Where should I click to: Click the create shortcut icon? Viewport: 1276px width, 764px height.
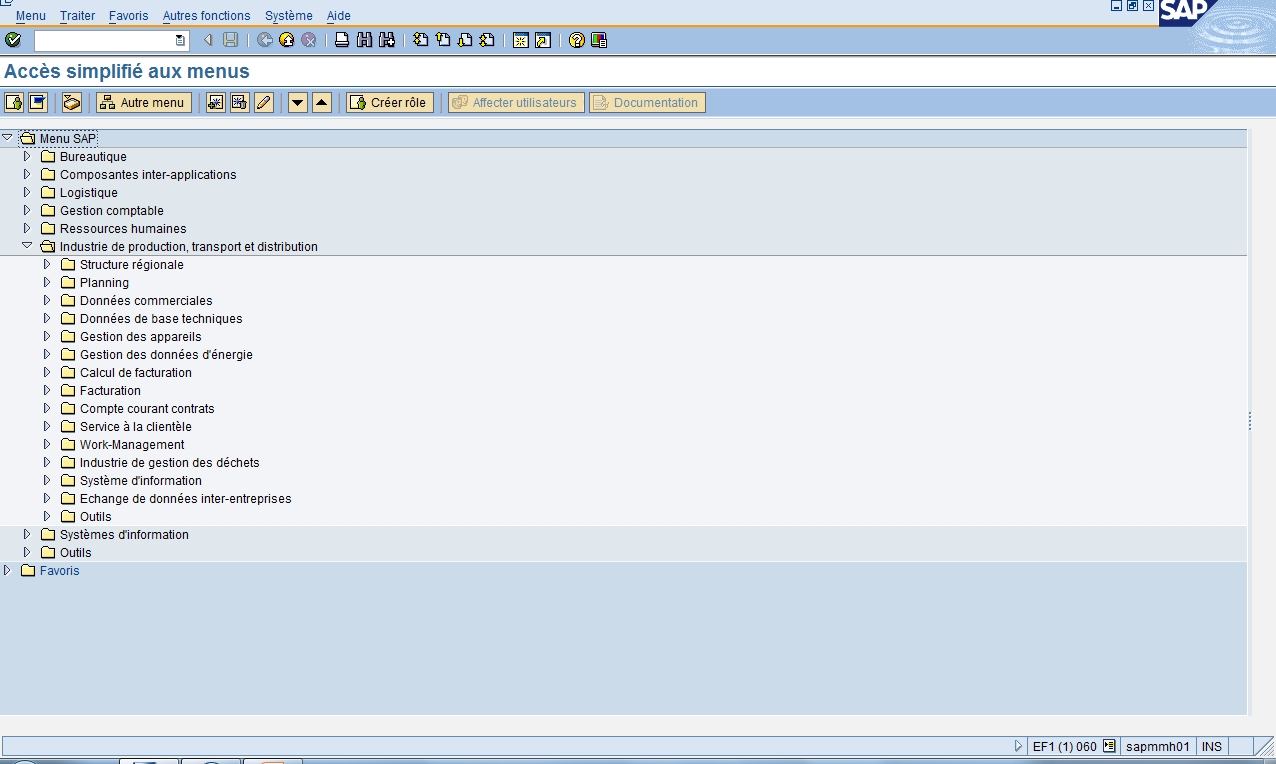[x=543, y=40]
